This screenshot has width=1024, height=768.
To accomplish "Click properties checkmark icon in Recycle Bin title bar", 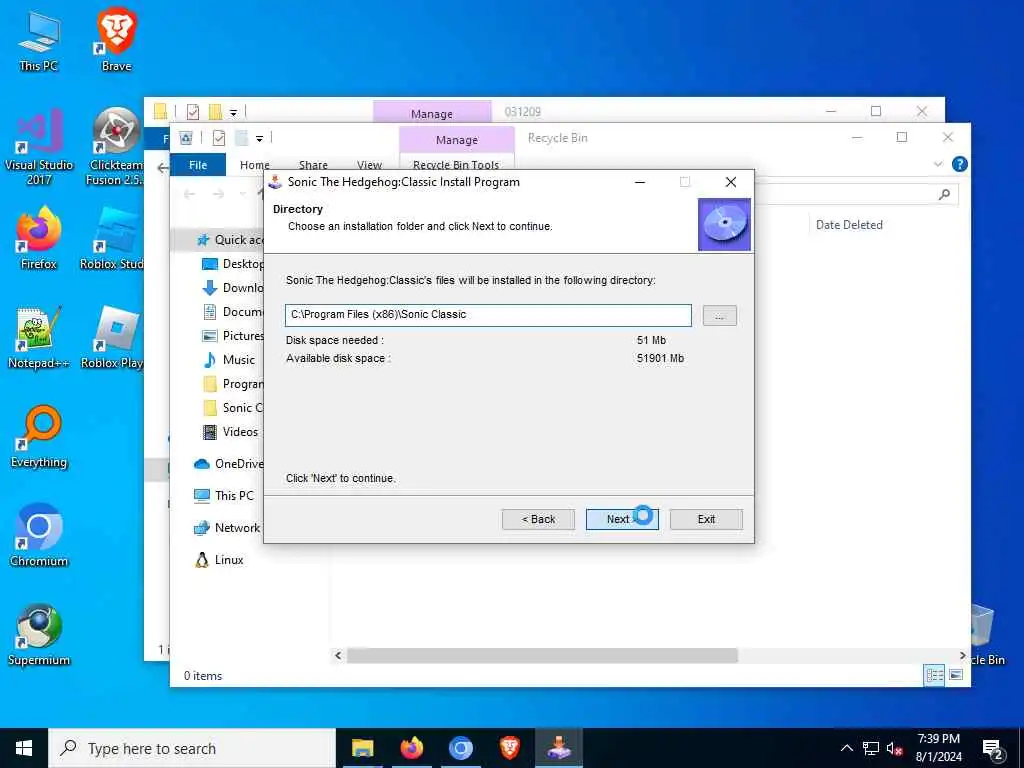I will click(219, 138).
